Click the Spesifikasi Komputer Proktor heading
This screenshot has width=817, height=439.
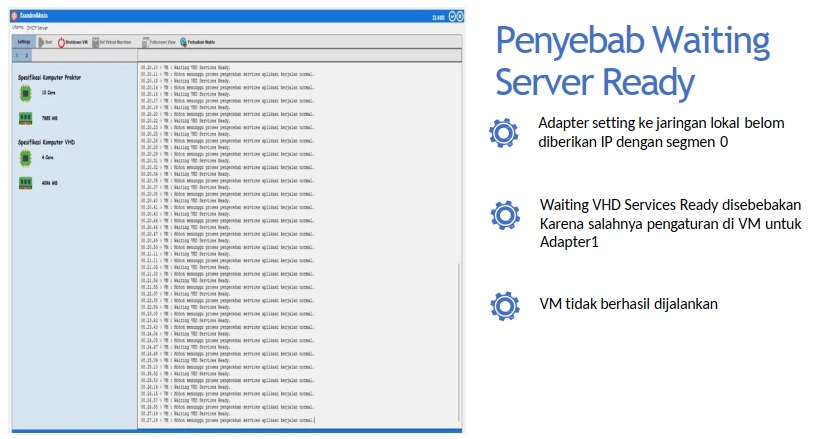tap(49, 77)
